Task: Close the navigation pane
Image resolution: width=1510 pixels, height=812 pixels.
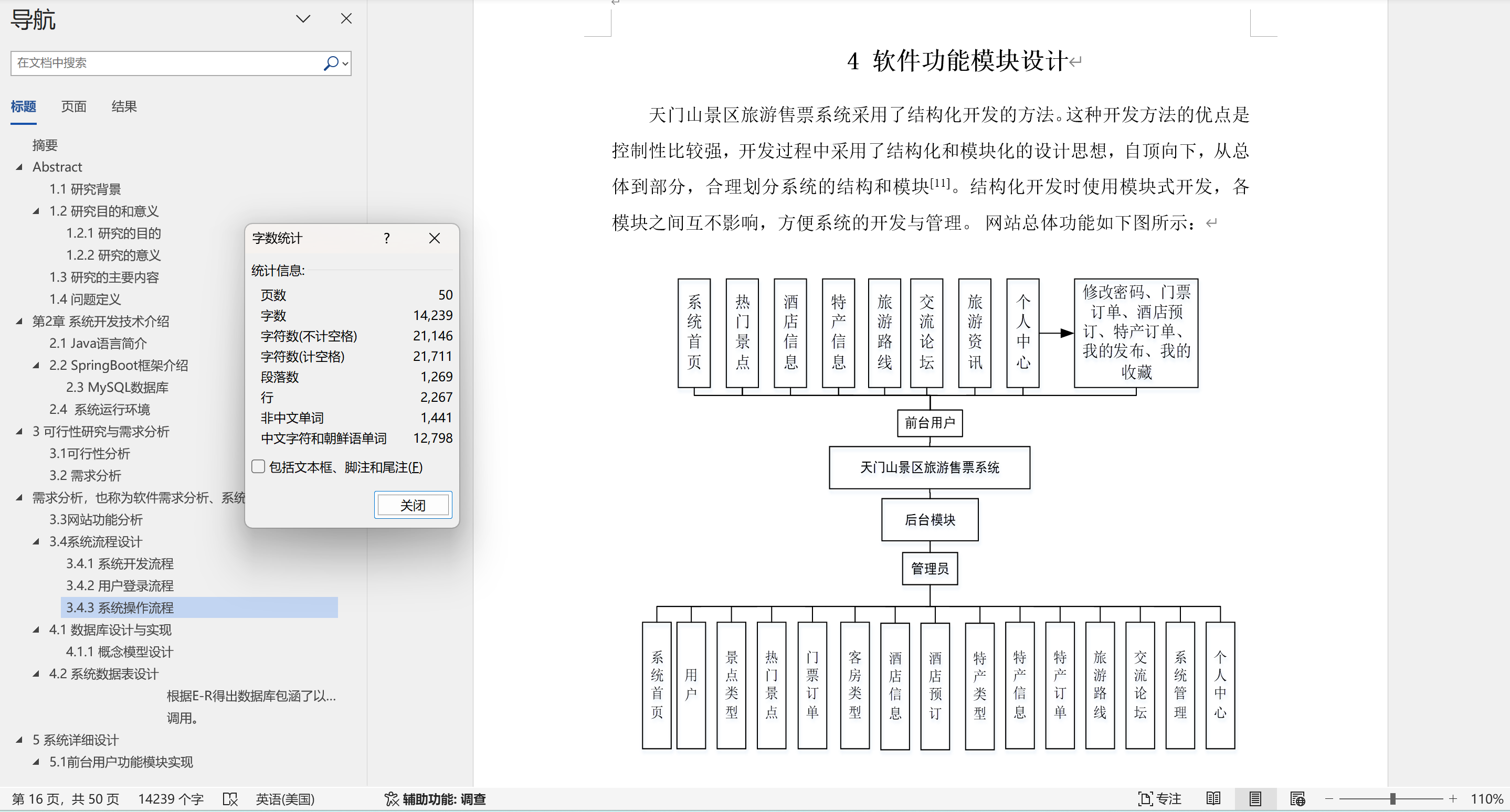Action: 346,19
